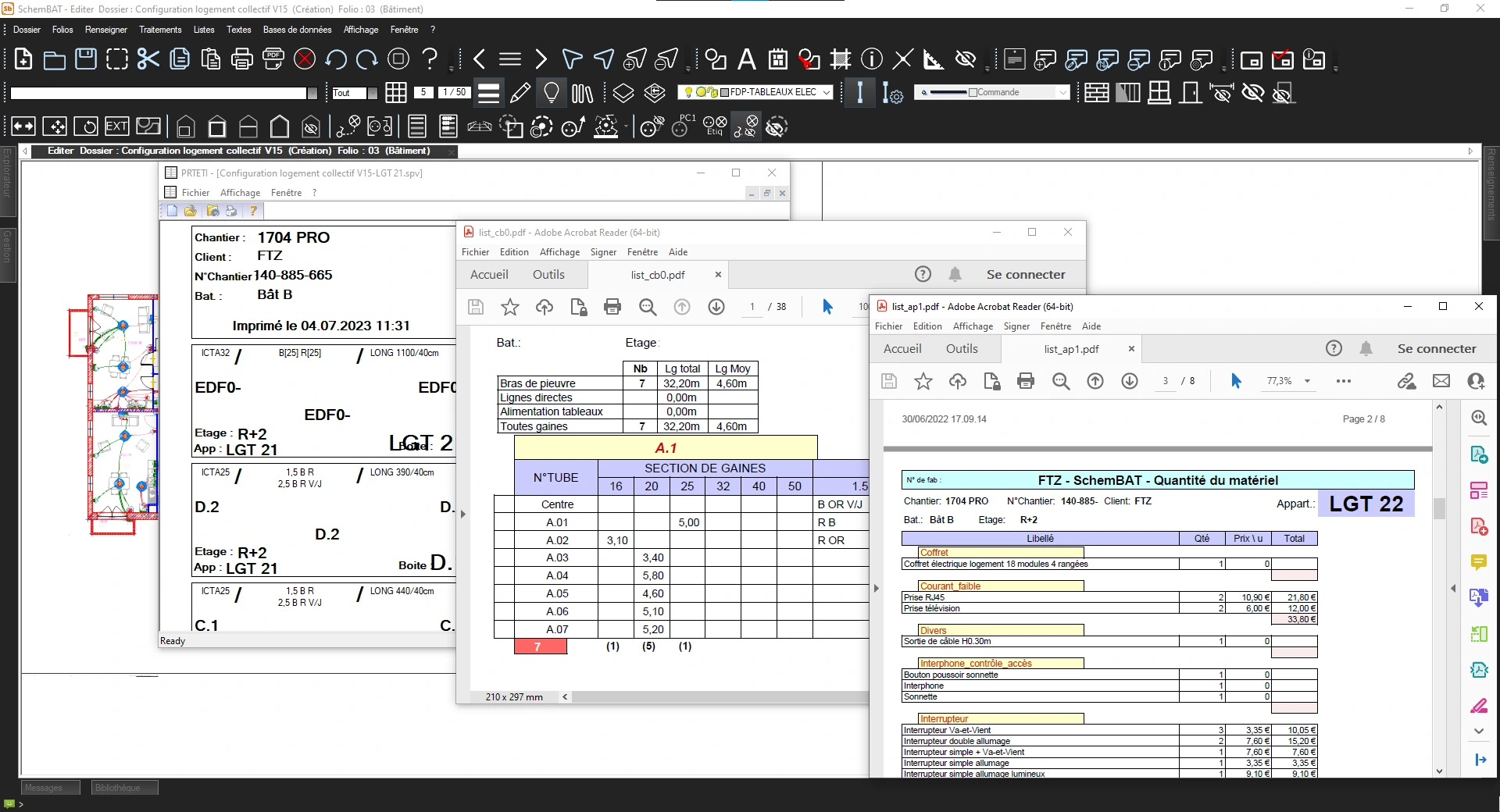Image resolution: width=1500 pixels, height=812 pixels.
Task: Click the brick wall tool icon
Action: pyautogui.click(x=1096, y=93)
